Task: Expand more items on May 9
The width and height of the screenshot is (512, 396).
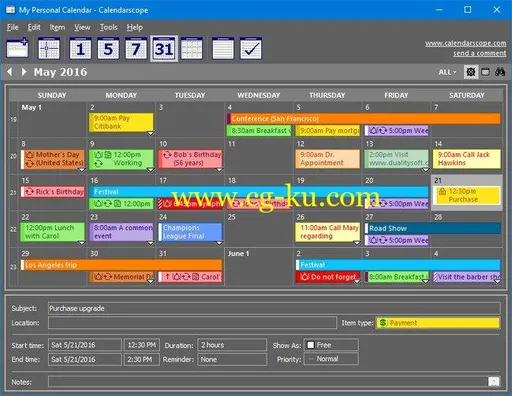Action: click(150, 170)
